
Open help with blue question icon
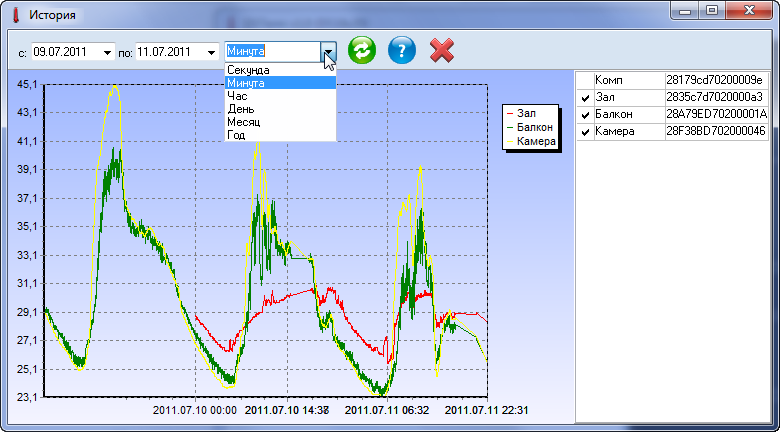click(x=401, y=51)
